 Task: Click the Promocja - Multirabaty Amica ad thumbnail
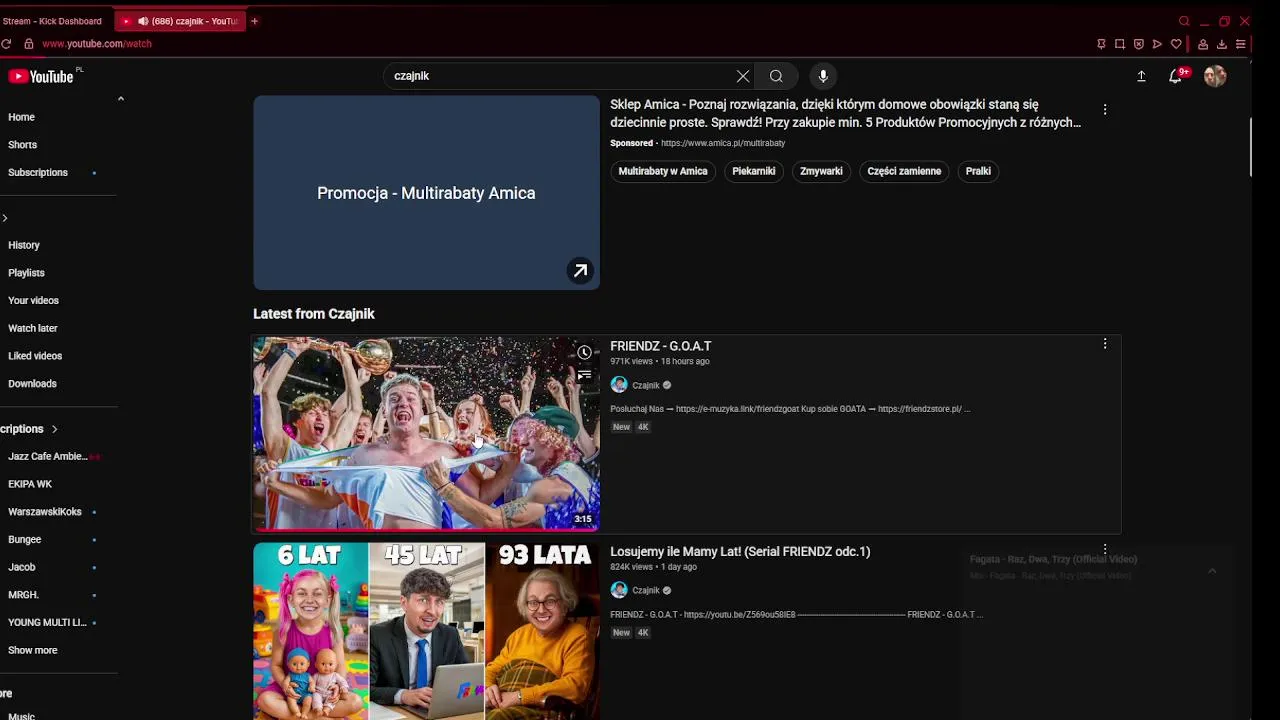pos(426,193)
